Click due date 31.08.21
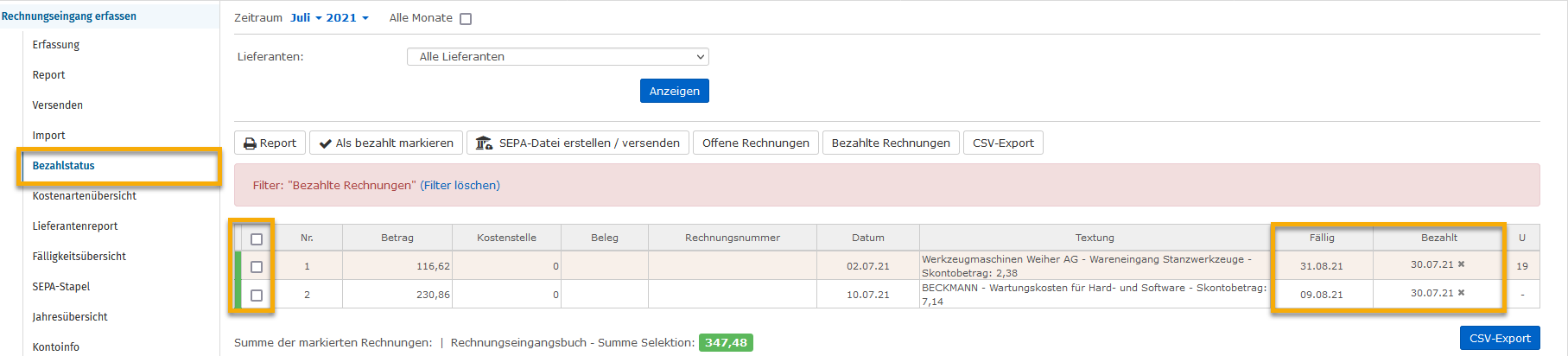 pos(1322,266)
